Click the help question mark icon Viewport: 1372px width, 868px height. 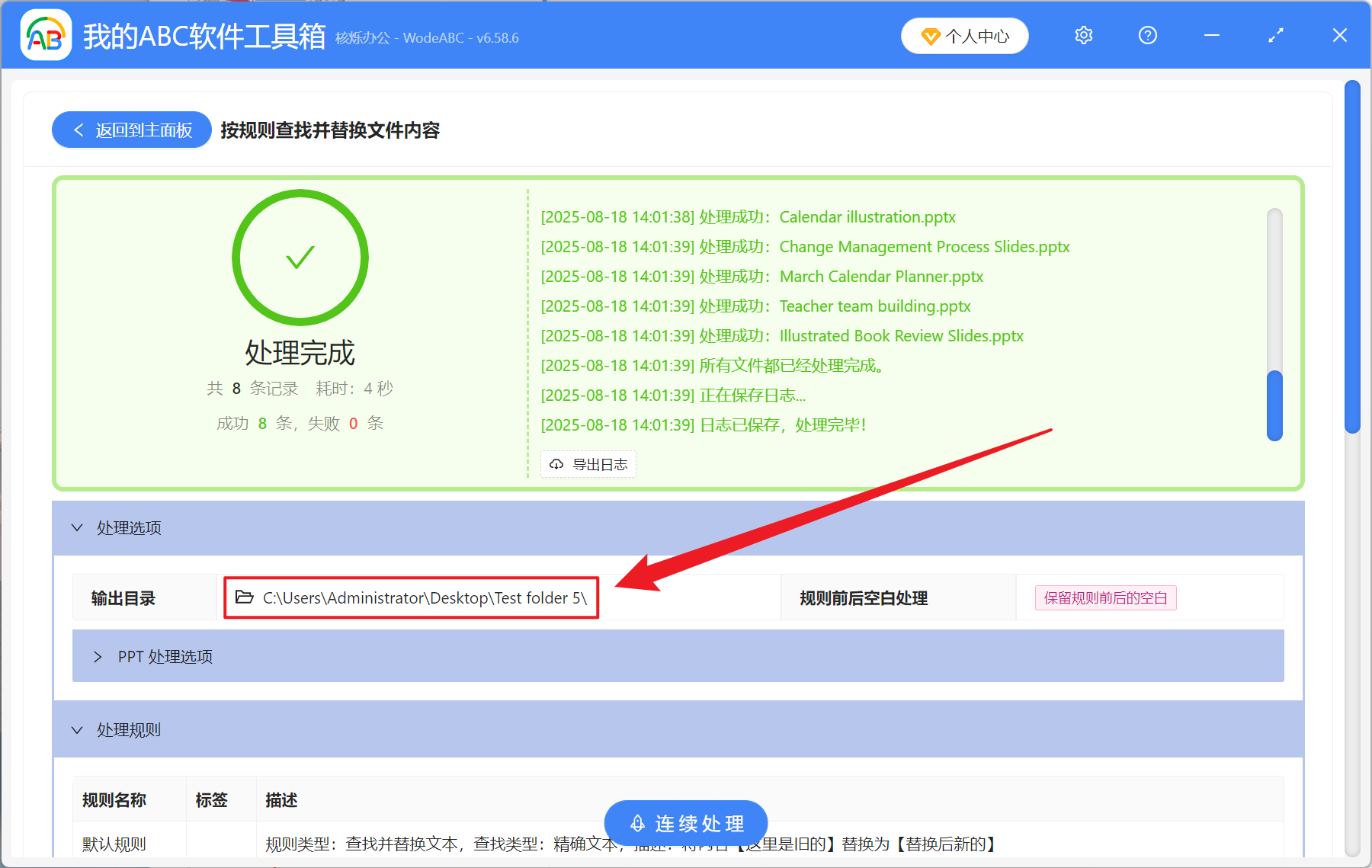pos(1147,35)
